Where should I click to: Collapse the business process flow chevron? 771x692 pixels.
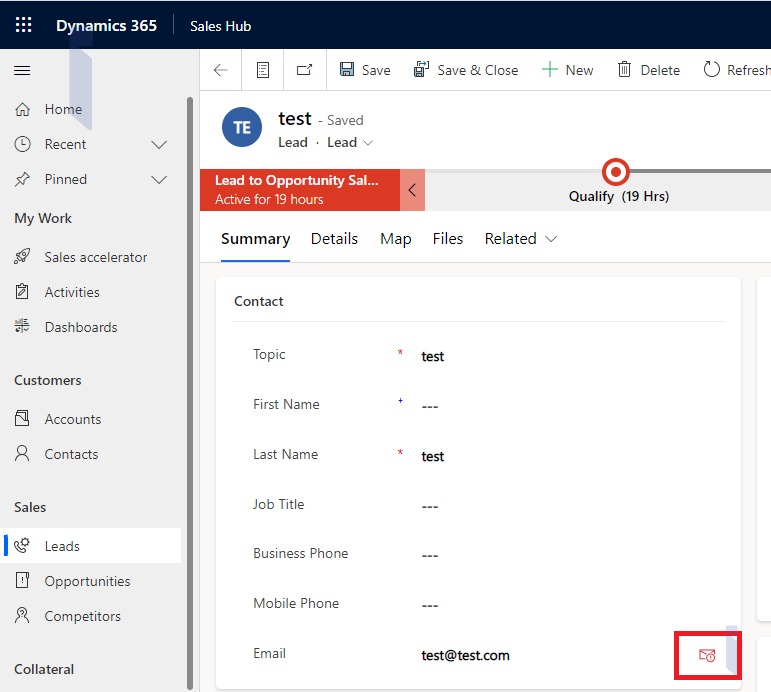412,190
